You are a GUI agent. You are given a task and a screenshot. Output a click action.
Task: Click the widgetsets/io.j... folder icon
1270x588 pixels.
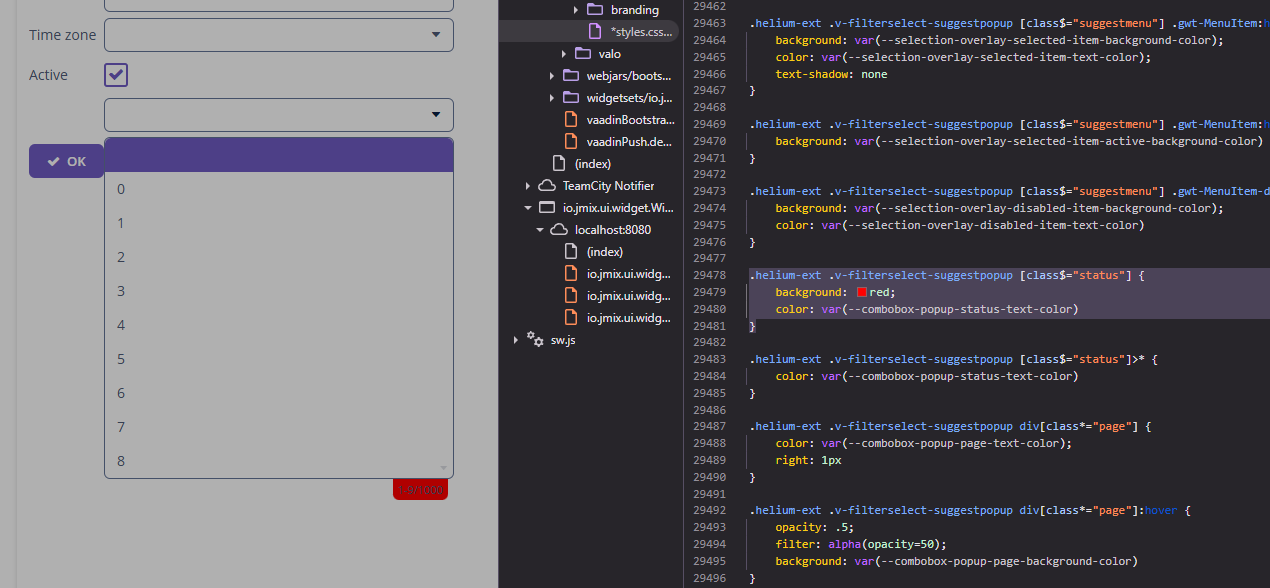(x=571, y=98)
